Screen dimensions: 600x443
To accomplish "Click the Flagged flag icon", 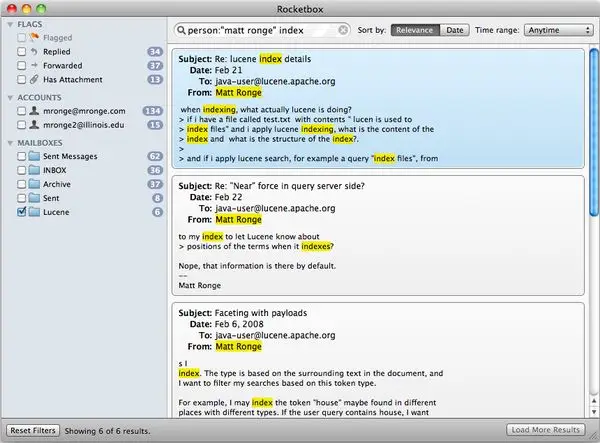I will (34, 37).
